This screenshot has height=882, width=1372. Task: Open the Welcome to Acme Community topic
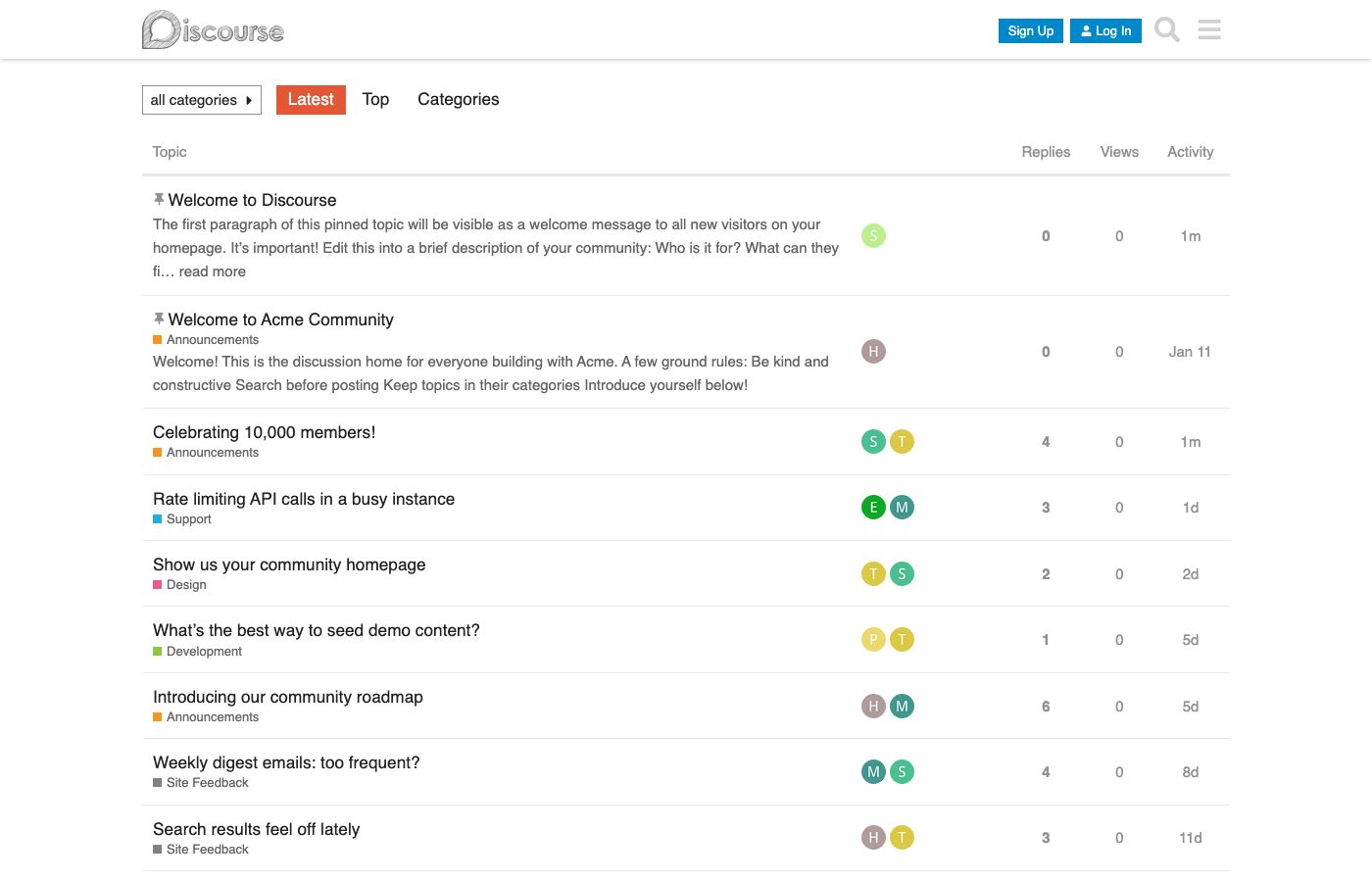pos(281,319)
